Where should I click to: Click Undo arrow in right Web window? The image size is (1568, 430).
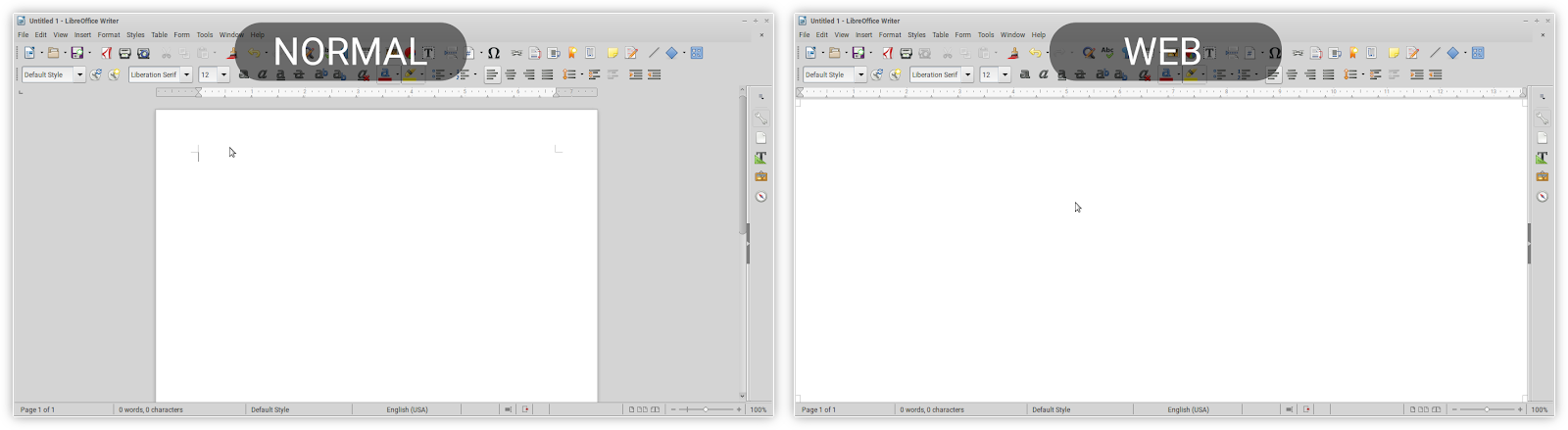[1035, 53]
